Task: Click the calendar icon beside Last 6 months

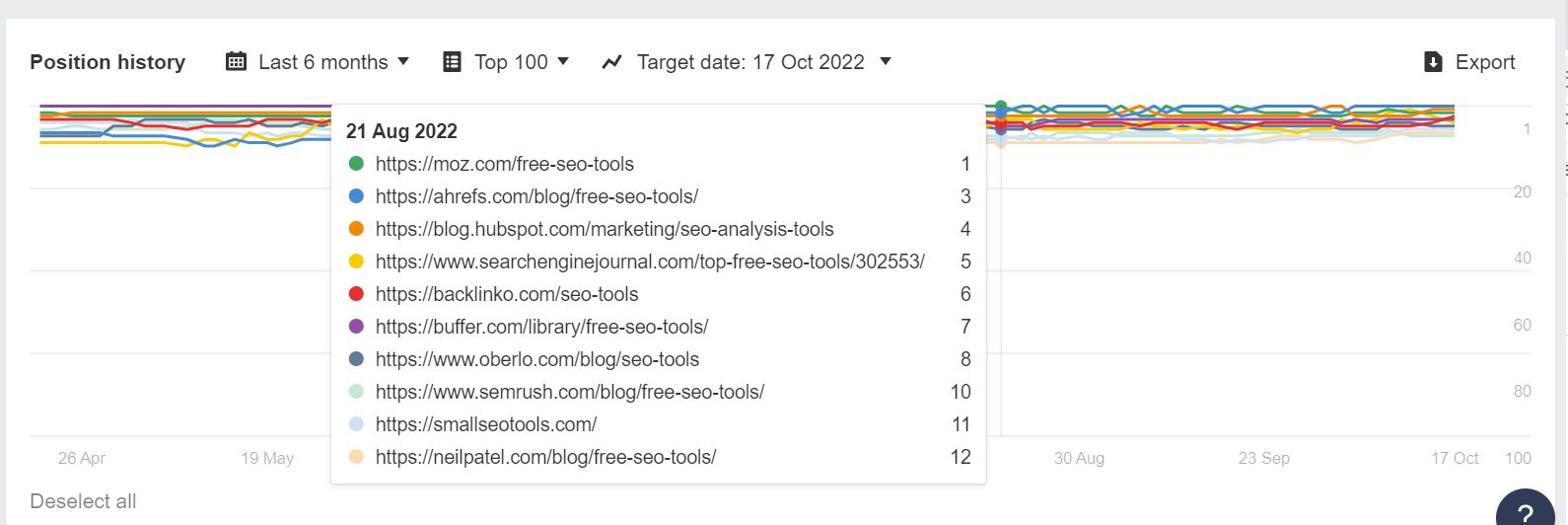Action: (236, 62)
